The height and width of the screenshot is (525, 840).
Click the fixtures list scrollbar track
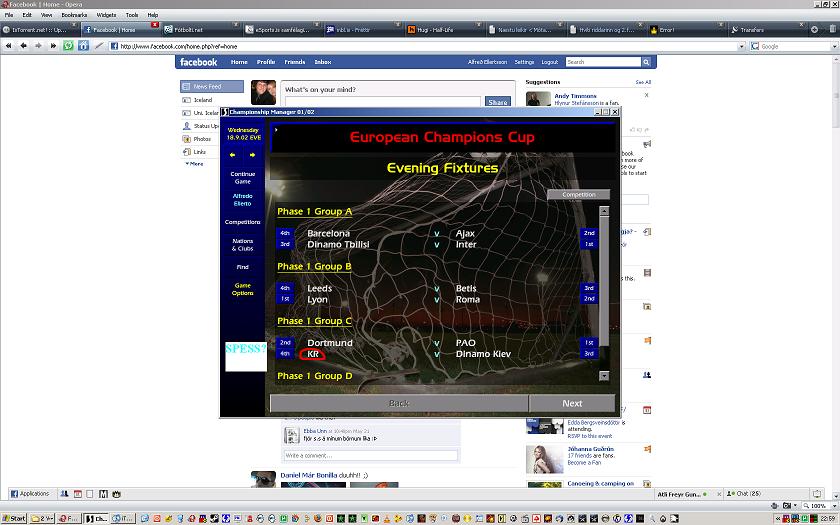coord(604,294)
